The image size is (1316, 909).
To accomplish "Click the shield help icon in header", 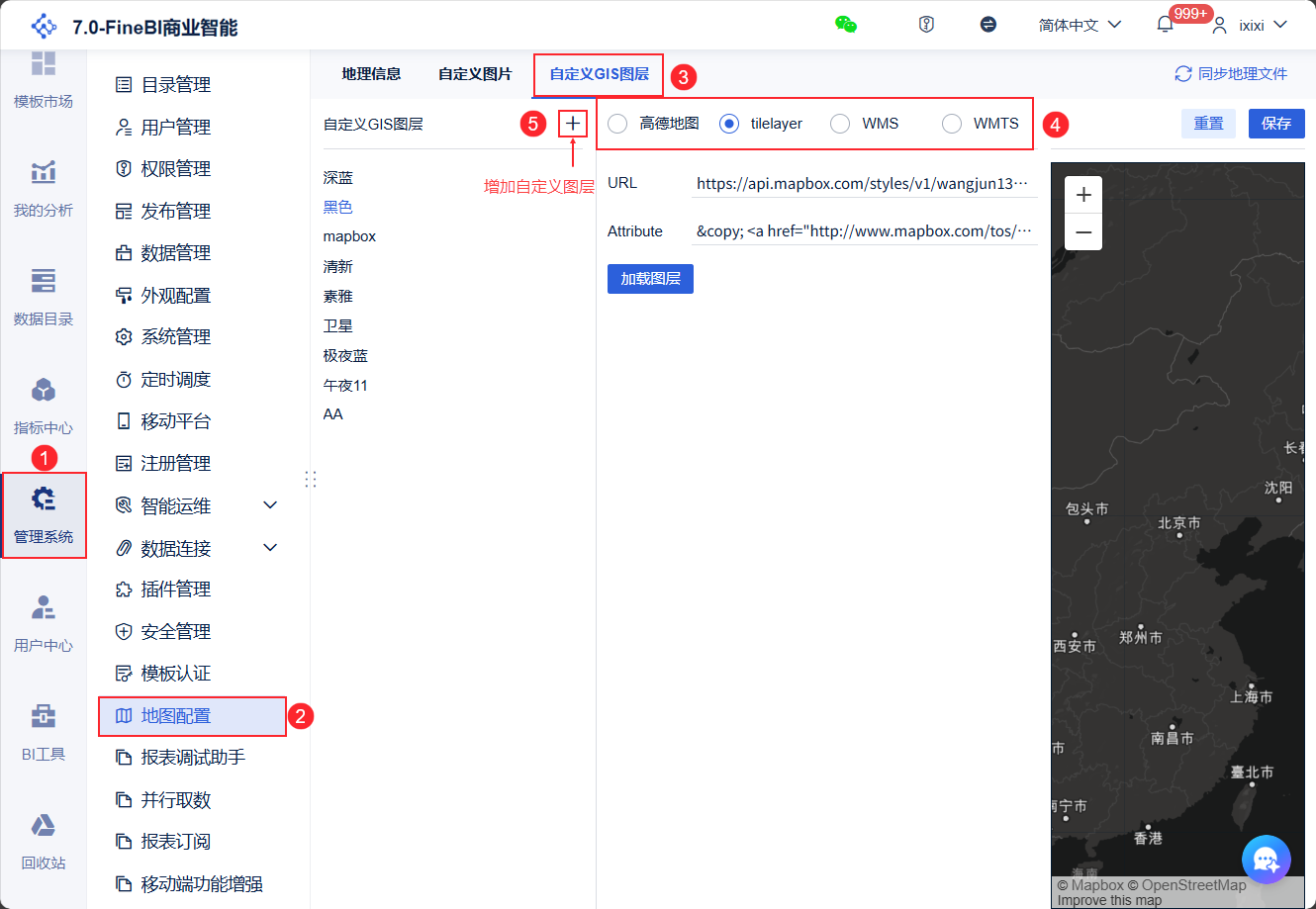I will click(x=926, y=25).
